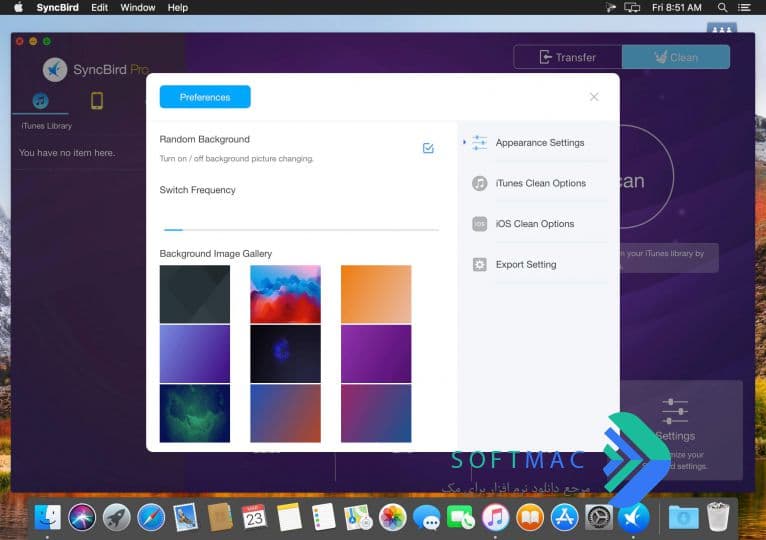Open the Window menu

pos(138,7)
